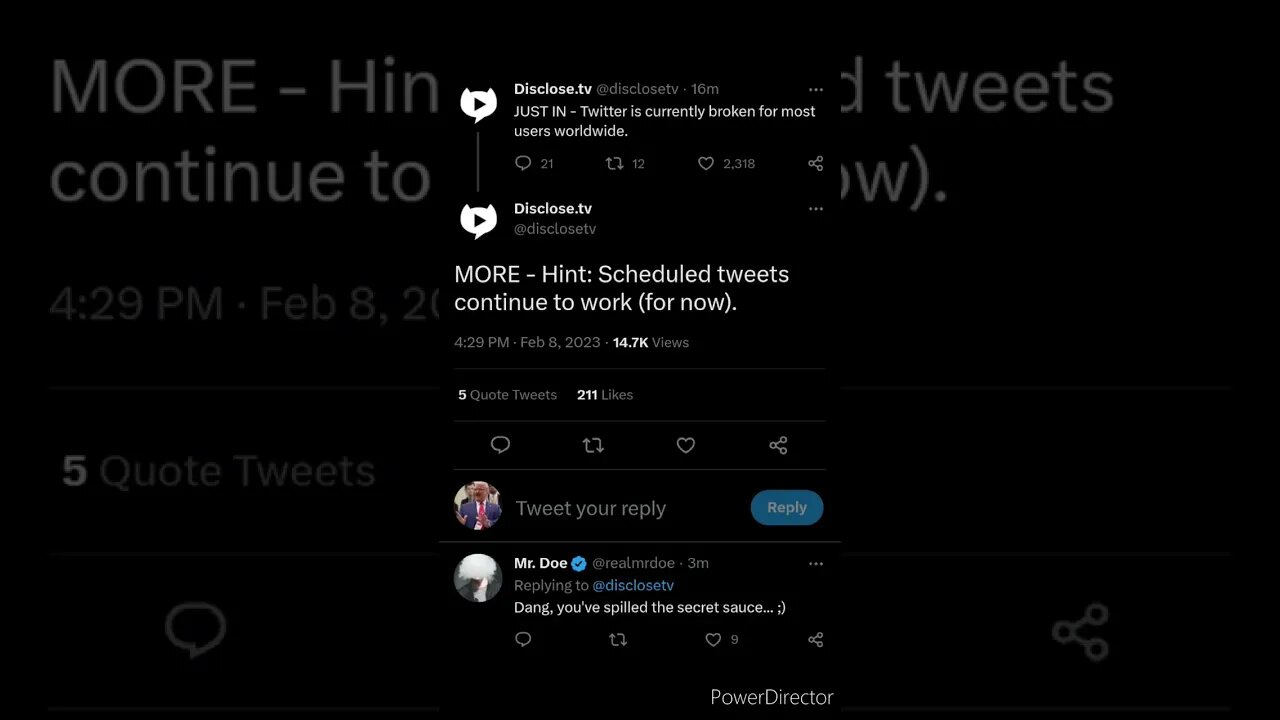Open the 5 Quote Tweets list

(507, 395)
